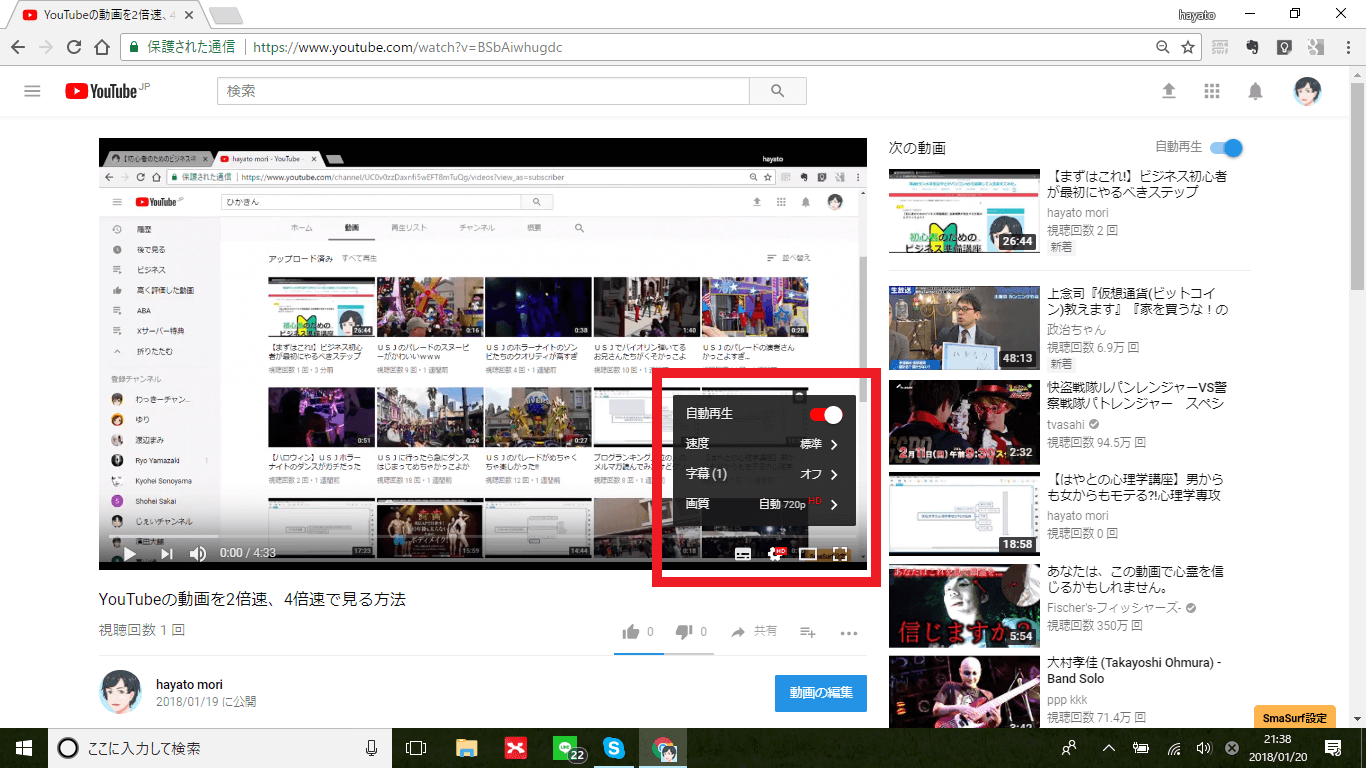Click the 視聴回数 1 回 view count text
The image size is (1366, 768).
tap(142, 630)
